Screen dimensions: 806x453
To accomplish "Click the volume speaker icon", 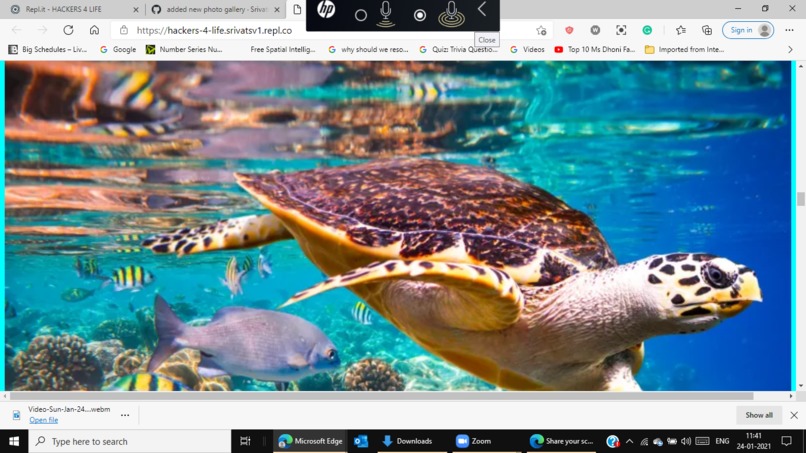I will click(x=686, y=441).
